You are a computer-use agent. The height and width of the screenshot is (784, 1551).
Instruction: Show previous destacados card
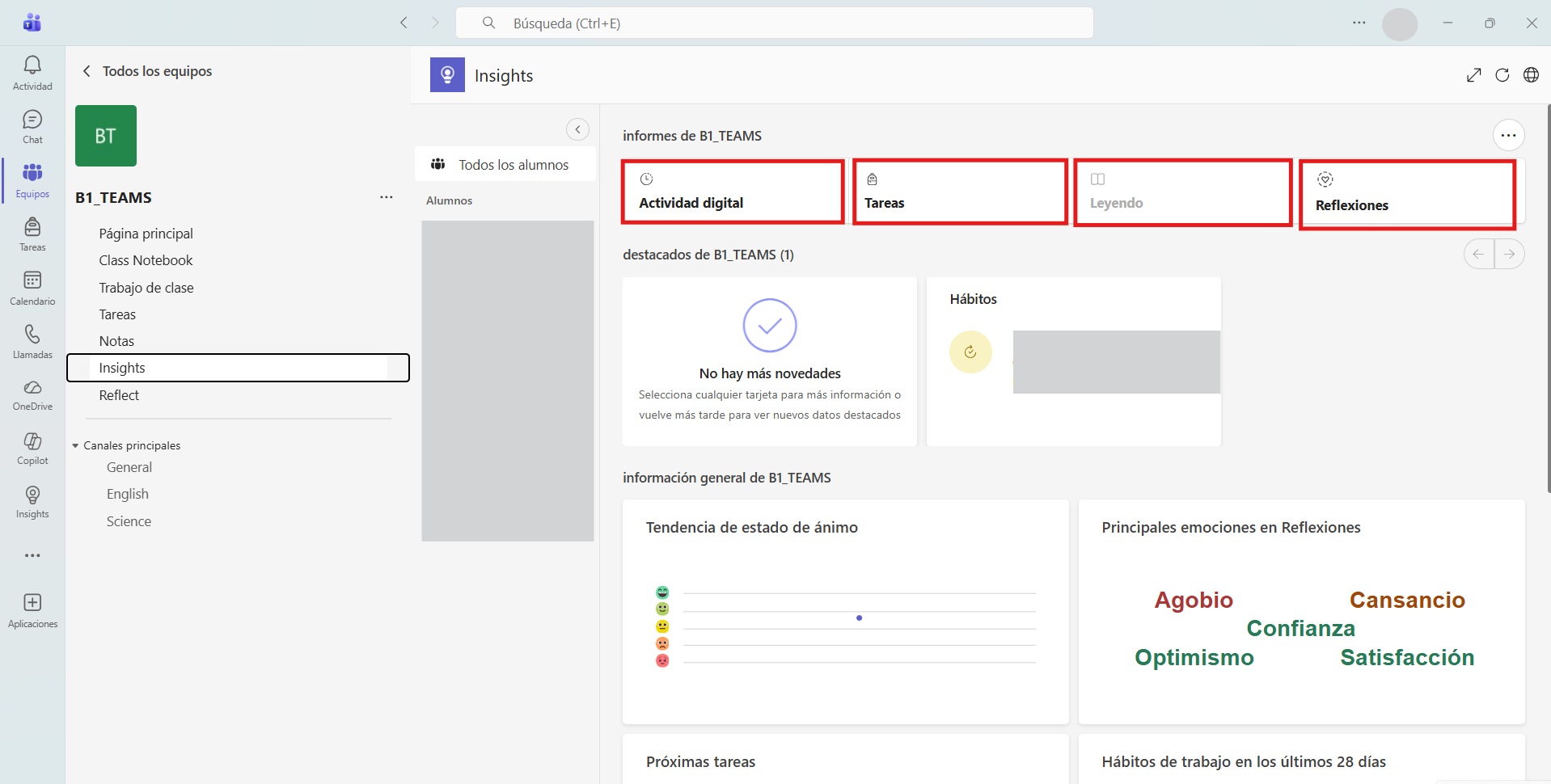pos(1479,254)
